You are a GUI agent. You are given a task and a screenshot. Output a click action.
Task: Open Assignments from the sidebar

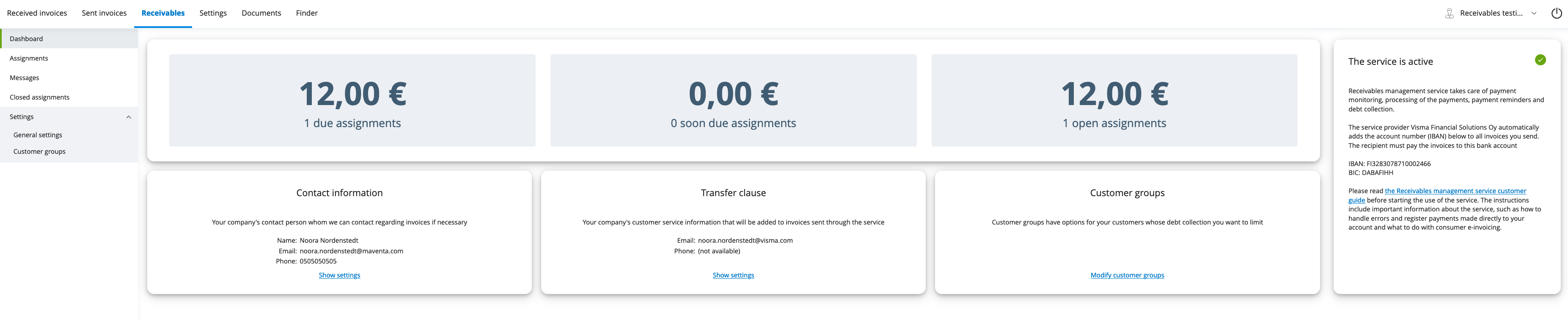coord(29,58)
